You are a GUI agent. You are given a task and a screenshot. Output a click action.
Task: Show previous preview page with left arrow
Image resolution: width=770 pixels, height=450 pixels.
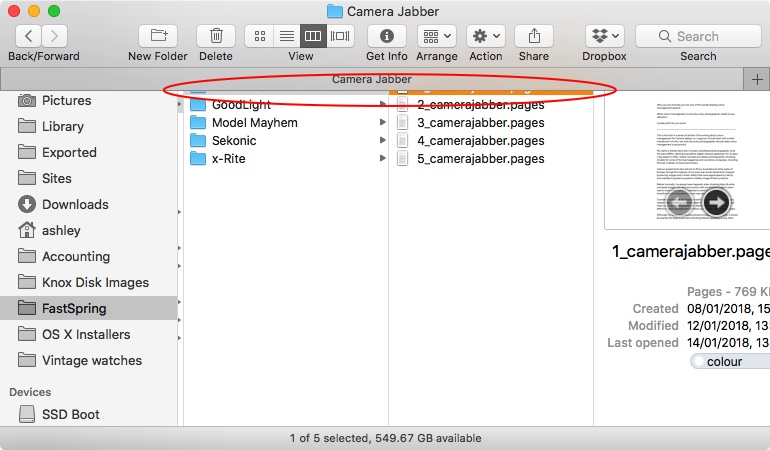point(680,202)
